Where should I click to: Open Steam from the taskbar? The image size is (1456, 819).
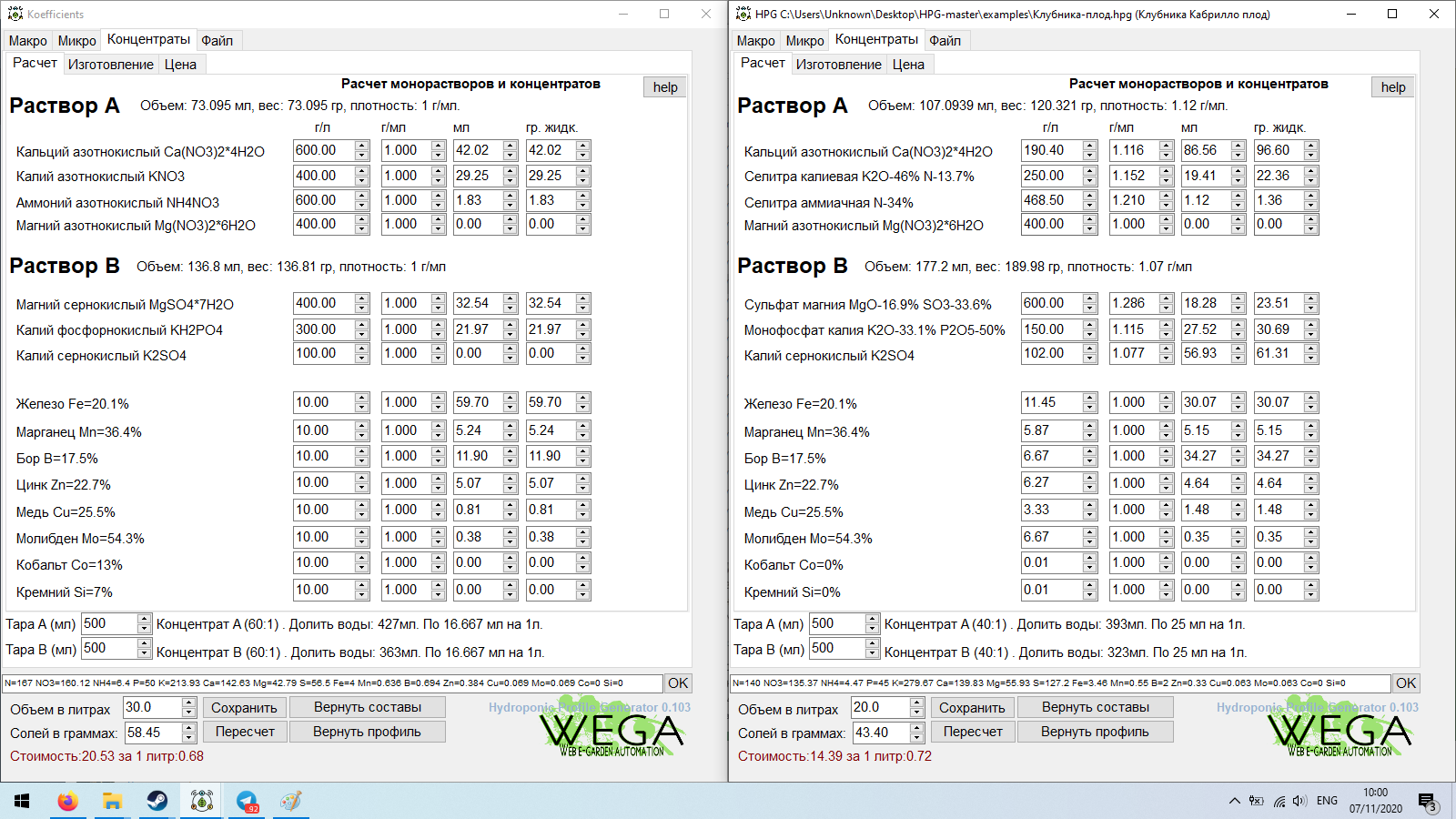tap(157, 801)
